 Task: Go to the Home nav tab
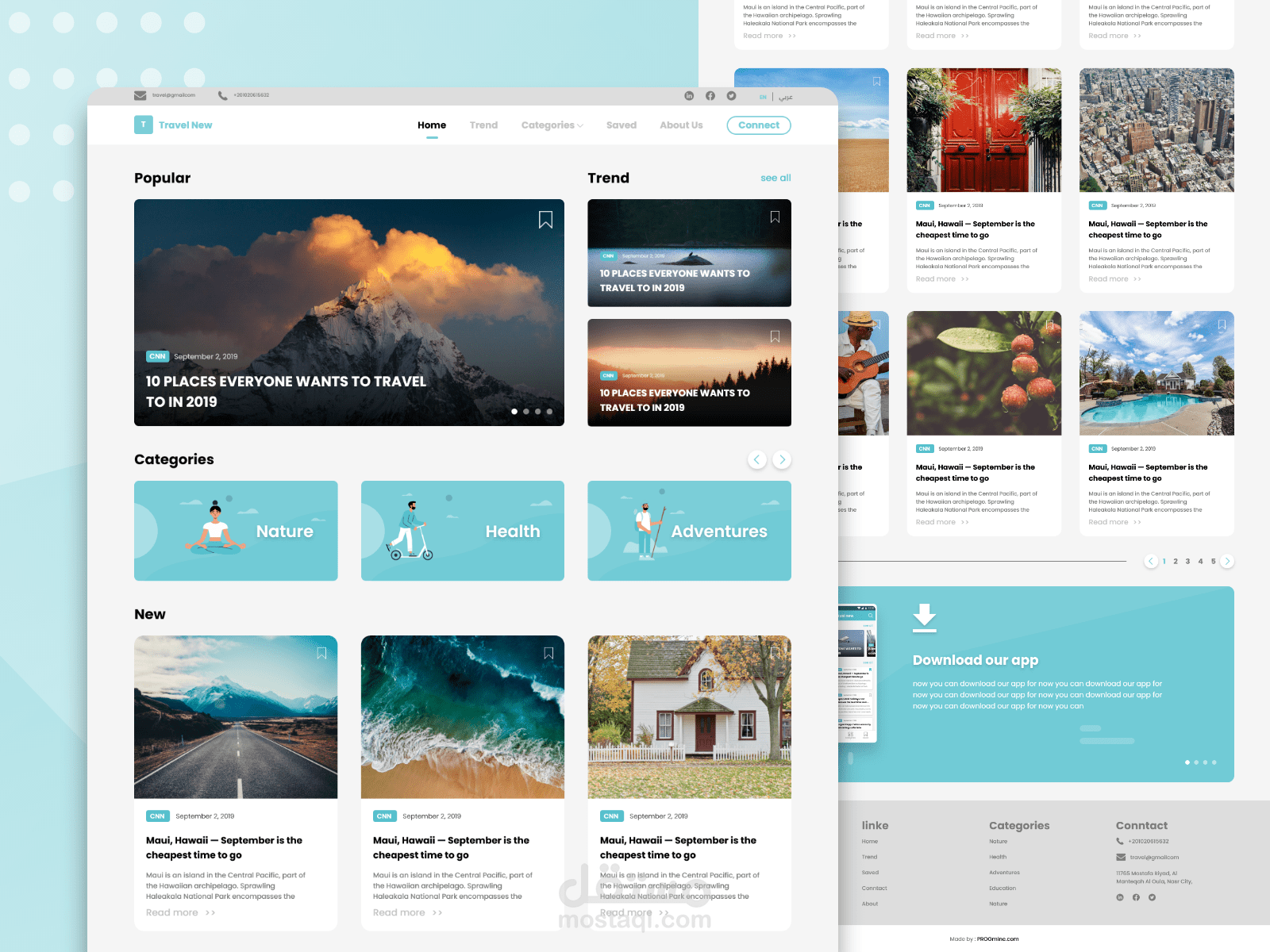(x=432, y=125)
